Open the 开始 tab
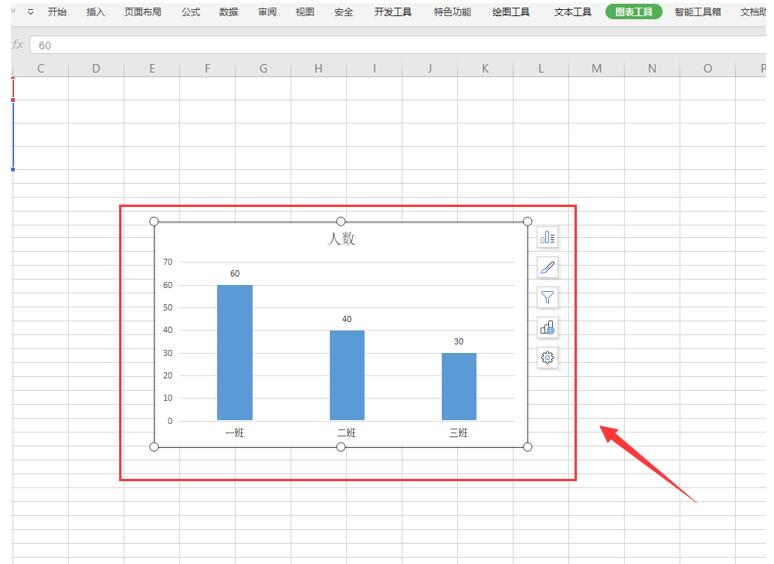774x564 pixels. [x=57, y=12]
